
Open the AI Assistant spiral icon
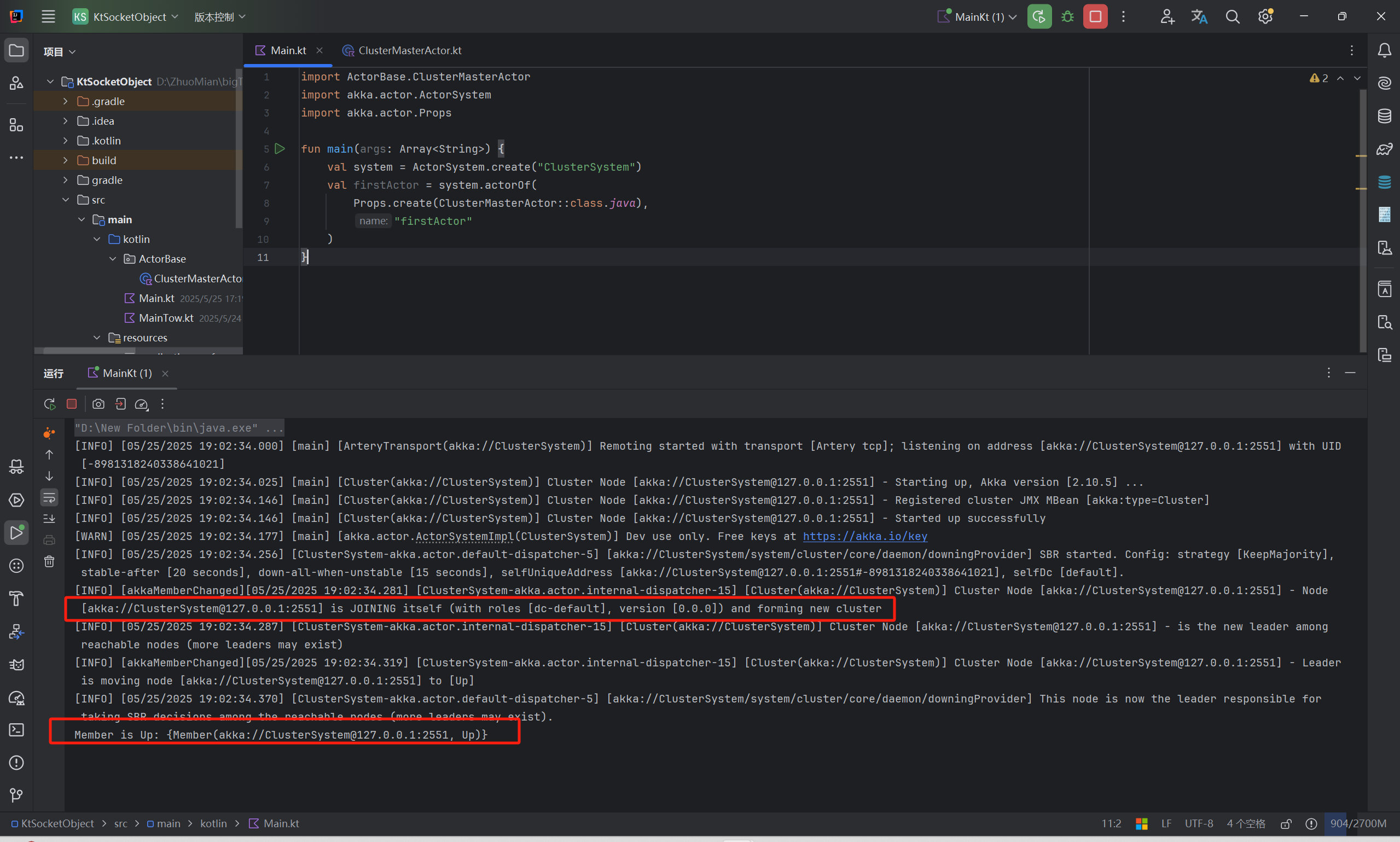tap(1385, 83)
